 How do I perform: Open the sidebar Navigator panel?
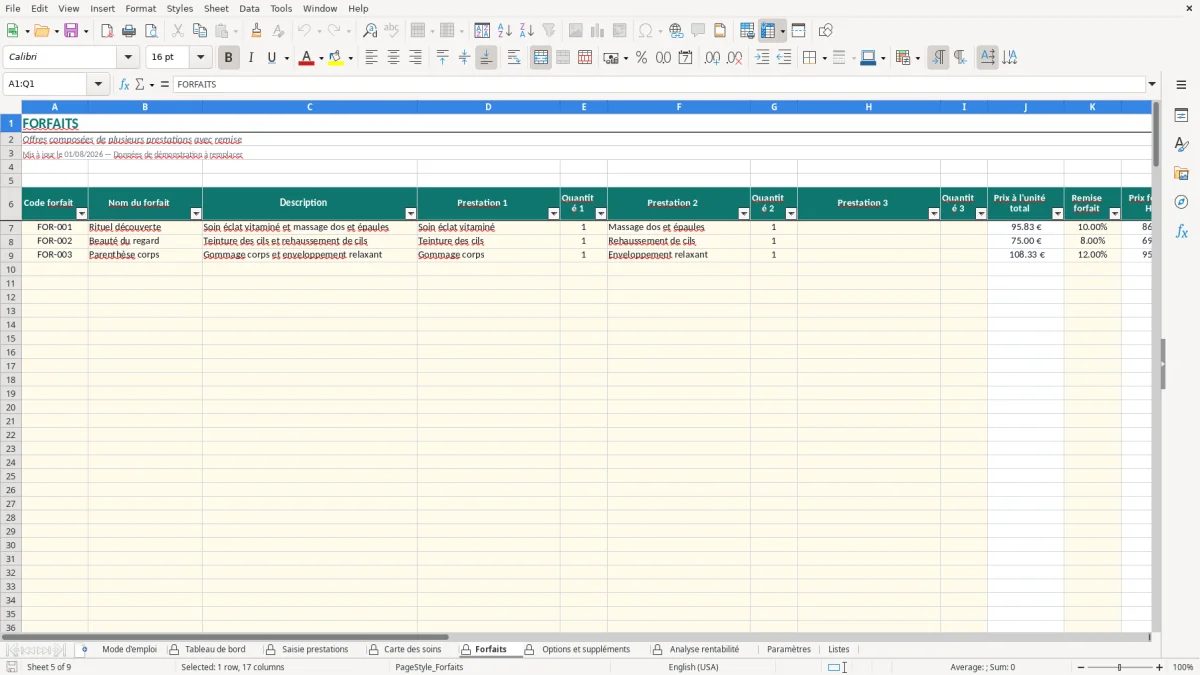[x=1181, y=202]
